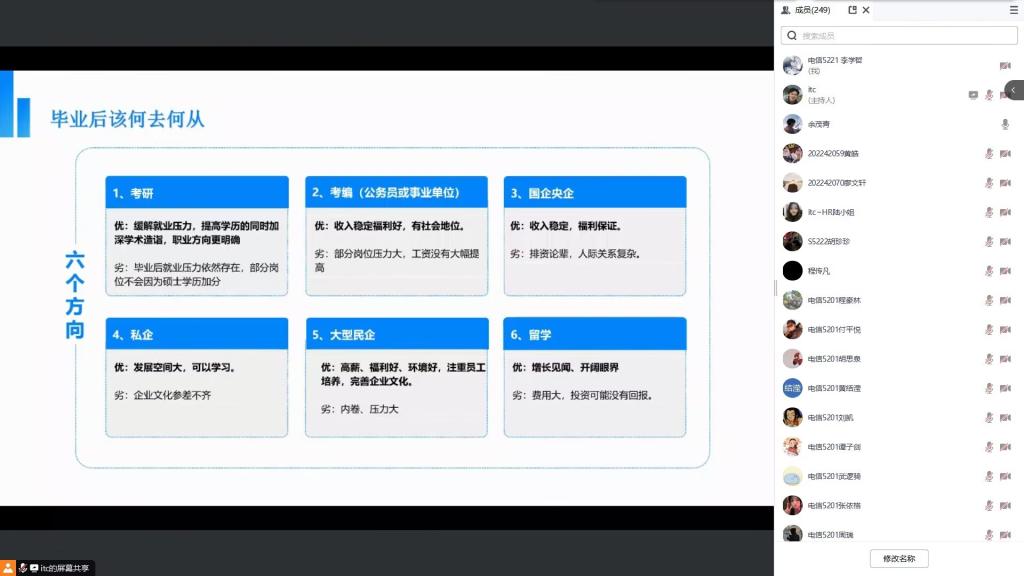The height and width of the screenshot is (576, 1024).
Task: Collapse the side panel using the arrow handle
Action: pyautogui.click(x=1013, y=90)
